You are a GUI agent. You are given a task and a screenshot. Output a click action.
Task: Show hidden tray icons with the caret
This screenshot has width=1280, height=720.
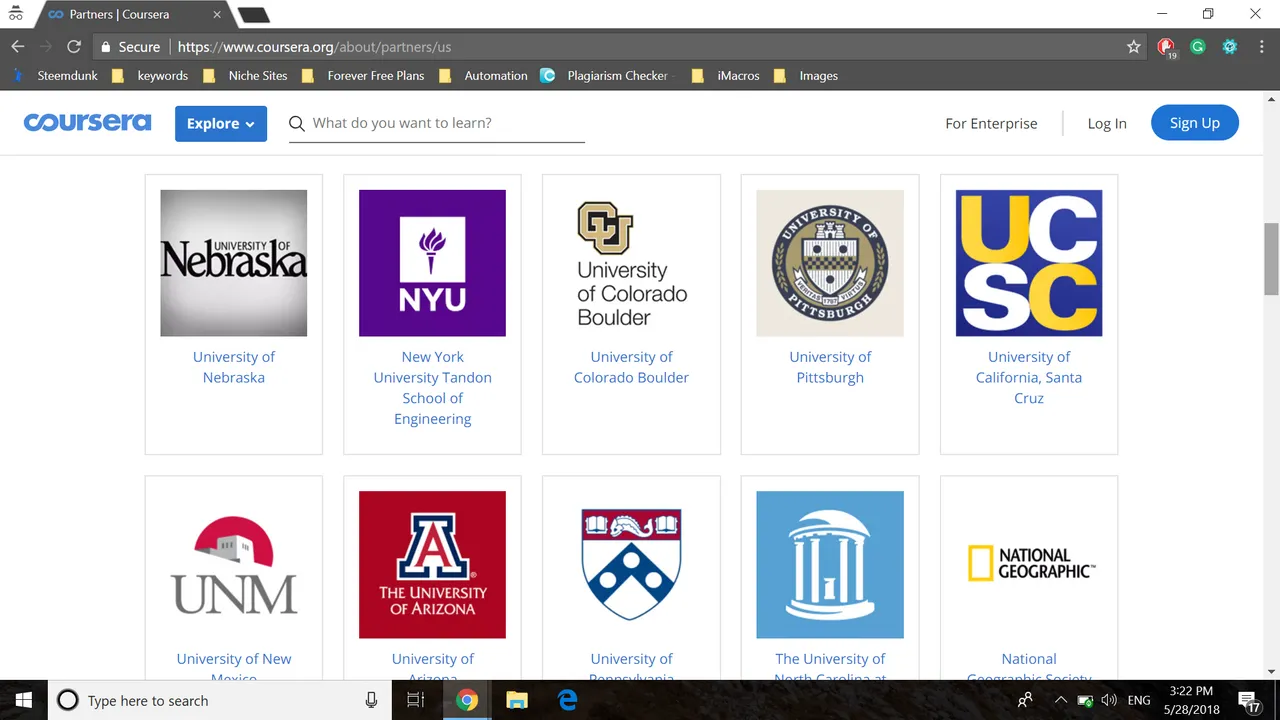pyautogui.click(x=1062, y=701)
